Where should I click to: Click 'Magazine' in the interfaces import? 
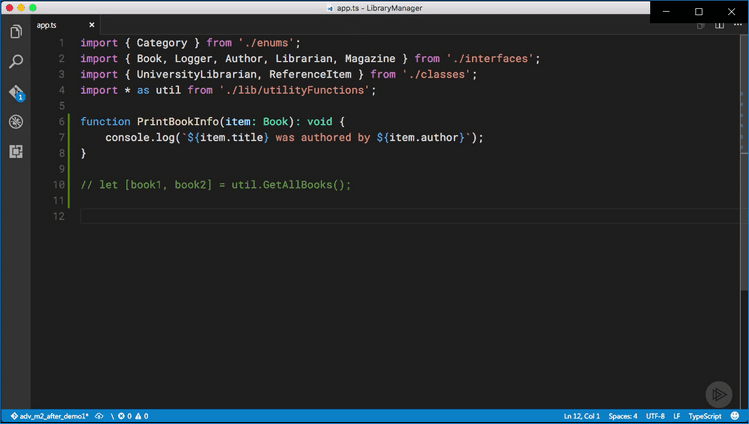[x=370, y=58]
